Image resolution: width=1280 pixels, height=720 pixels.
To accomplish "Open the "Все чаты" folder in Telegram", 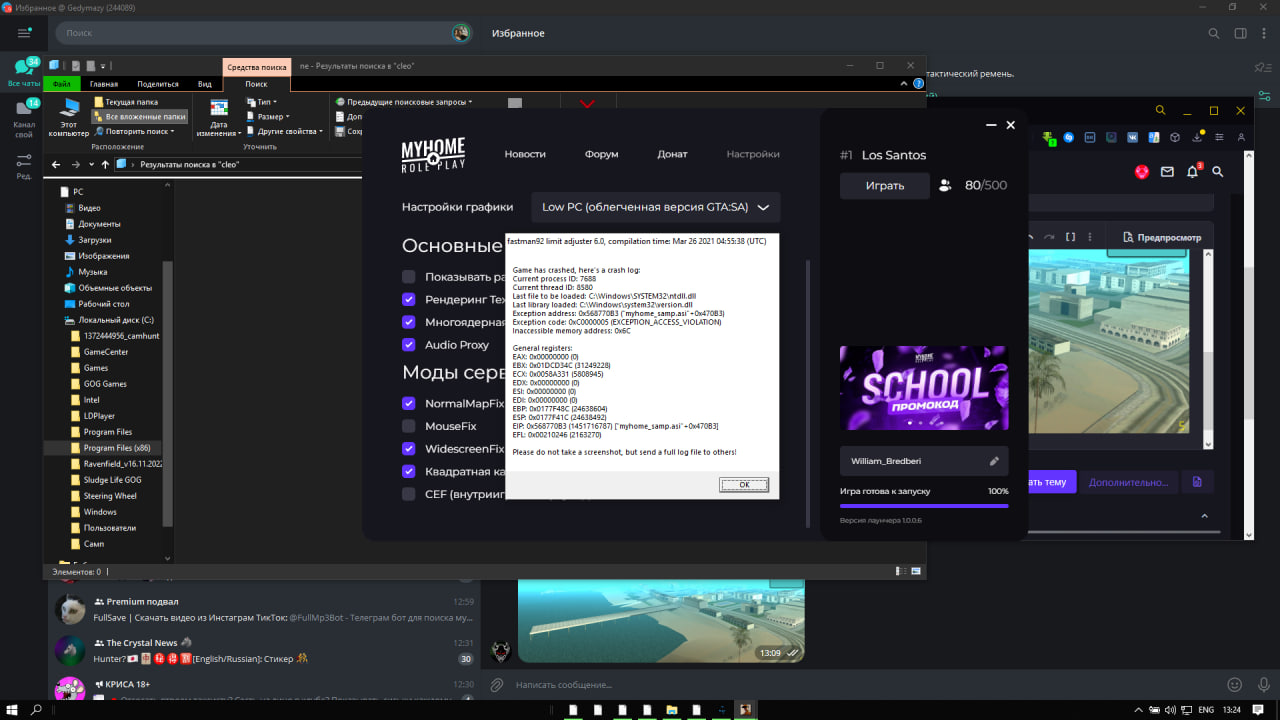I will click(x=25, y=73).
